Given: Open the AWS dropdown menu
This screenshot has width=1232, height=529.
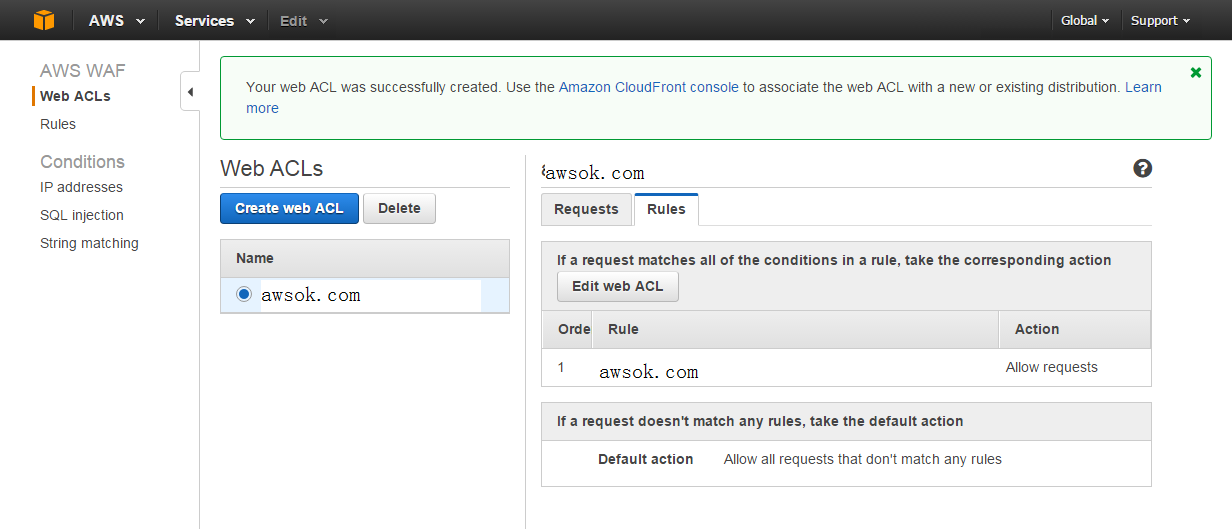Looking at the screenshot, I should click(116, 20).
